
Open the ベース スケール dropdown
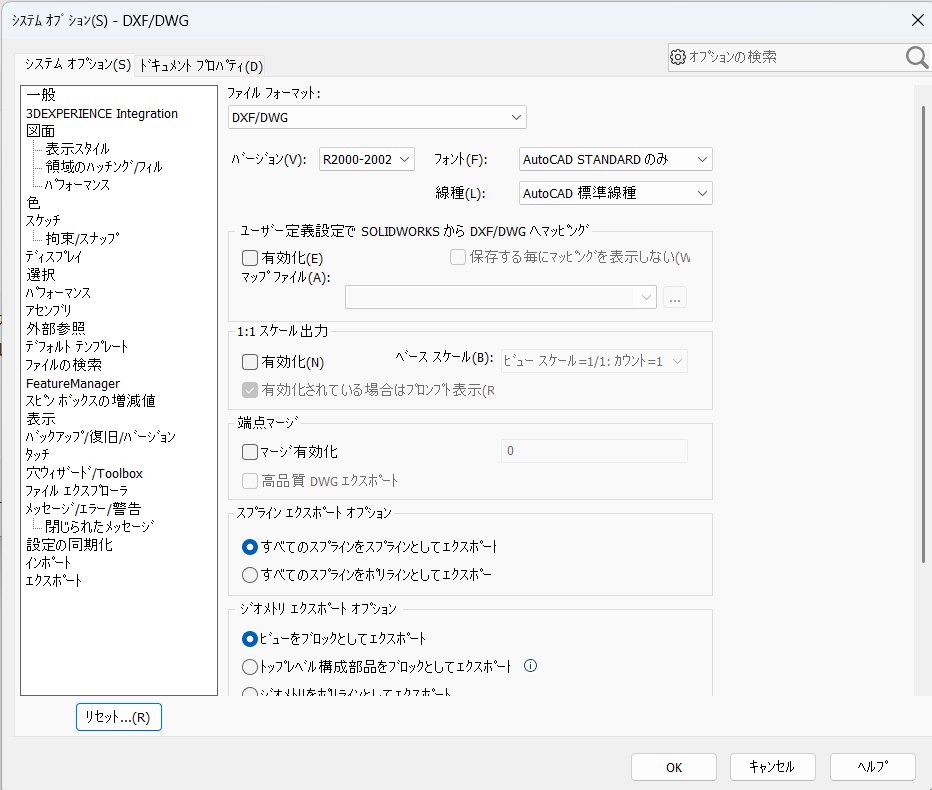tap(594, 361)
